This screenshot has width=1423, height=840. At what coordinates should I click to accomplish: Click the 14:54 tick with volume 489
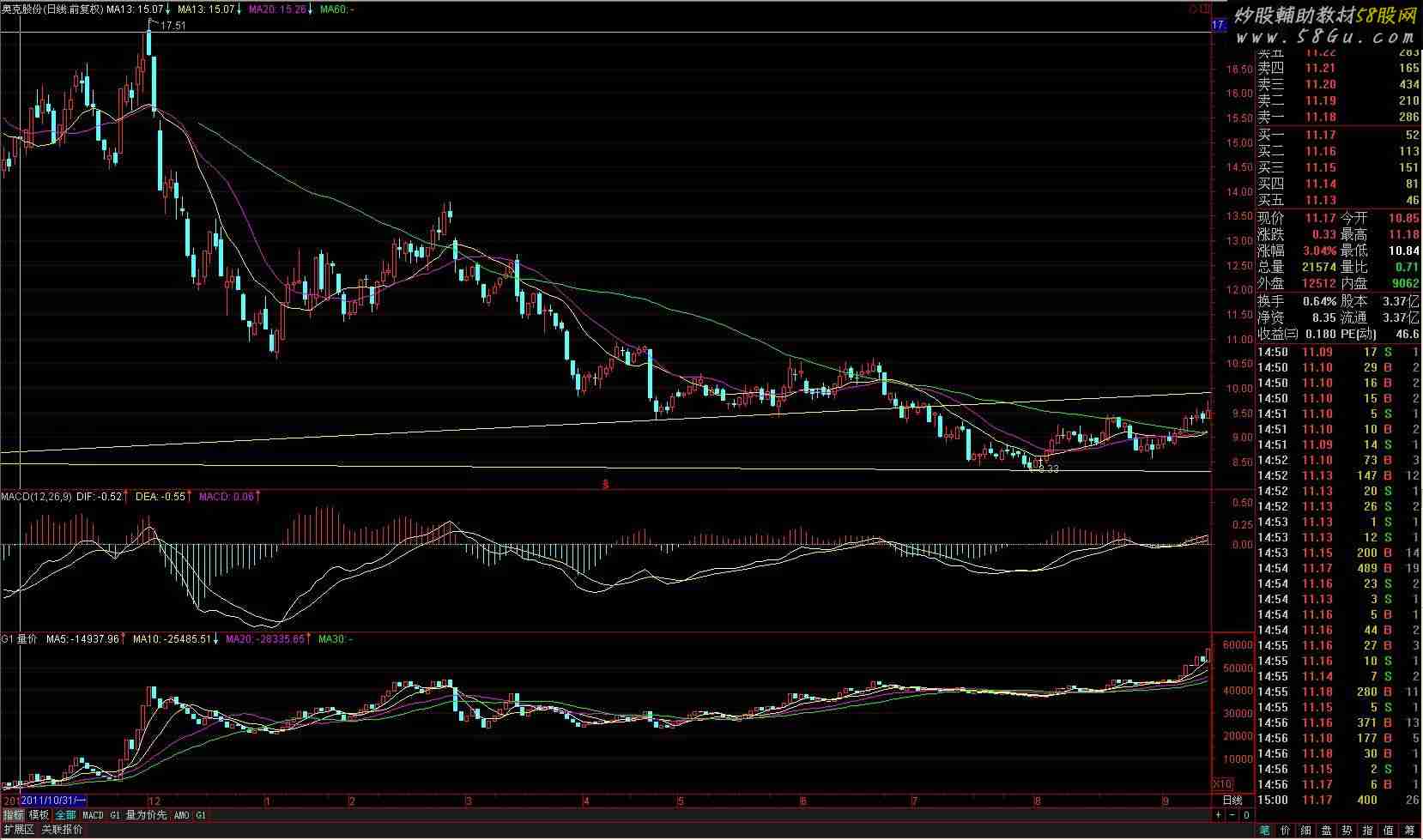coord(1338,568)
